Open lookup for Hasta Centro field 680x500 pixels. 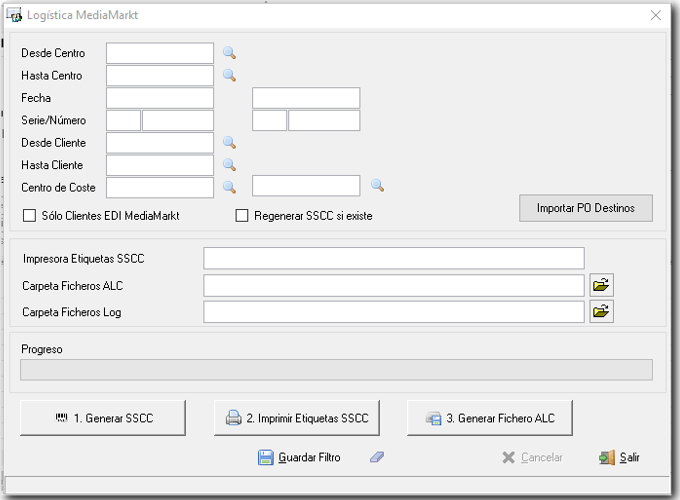click(229, 75)
